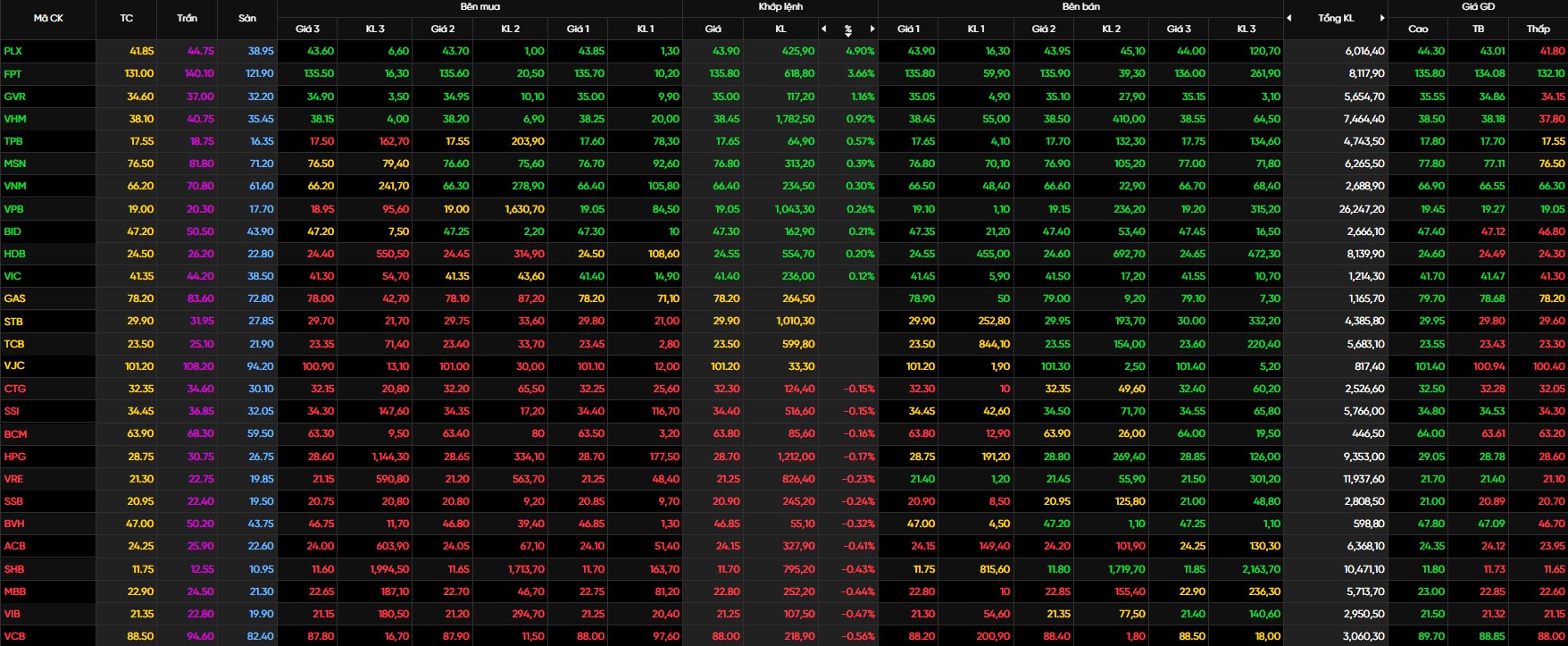Click the Bên bán header group
The height and width of the screenshot is (646, 1568).
pyautogui.click(x=1081, y=6)
